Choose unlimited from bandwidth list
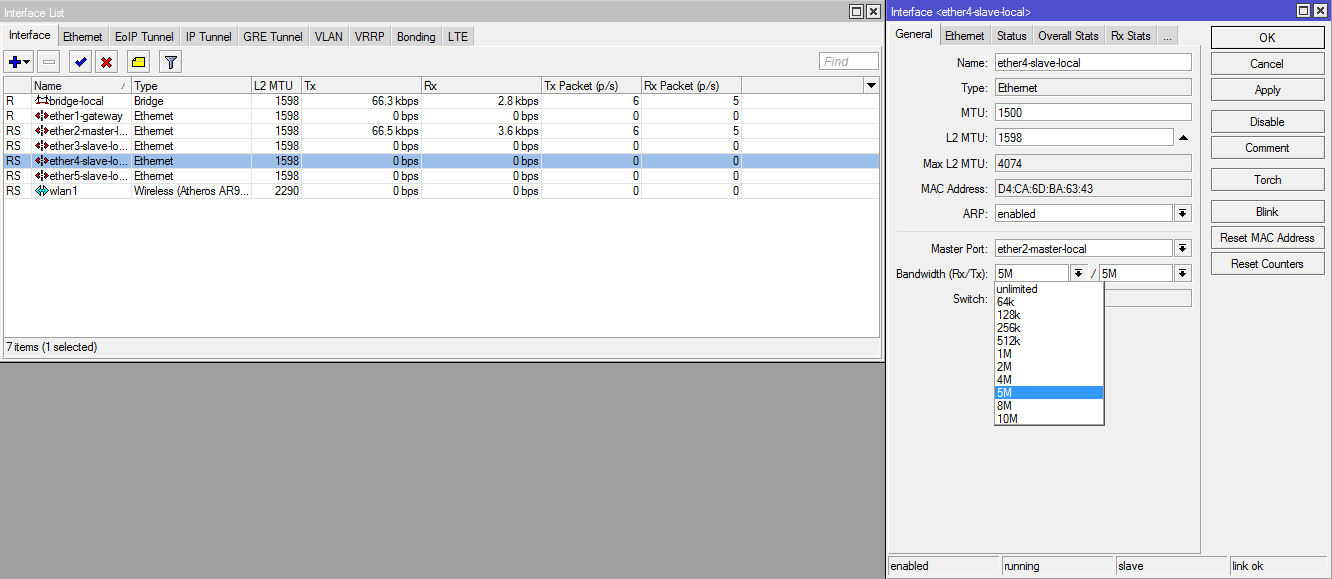The height and width of the screenshot is (579, 1332). (1049, 289)
